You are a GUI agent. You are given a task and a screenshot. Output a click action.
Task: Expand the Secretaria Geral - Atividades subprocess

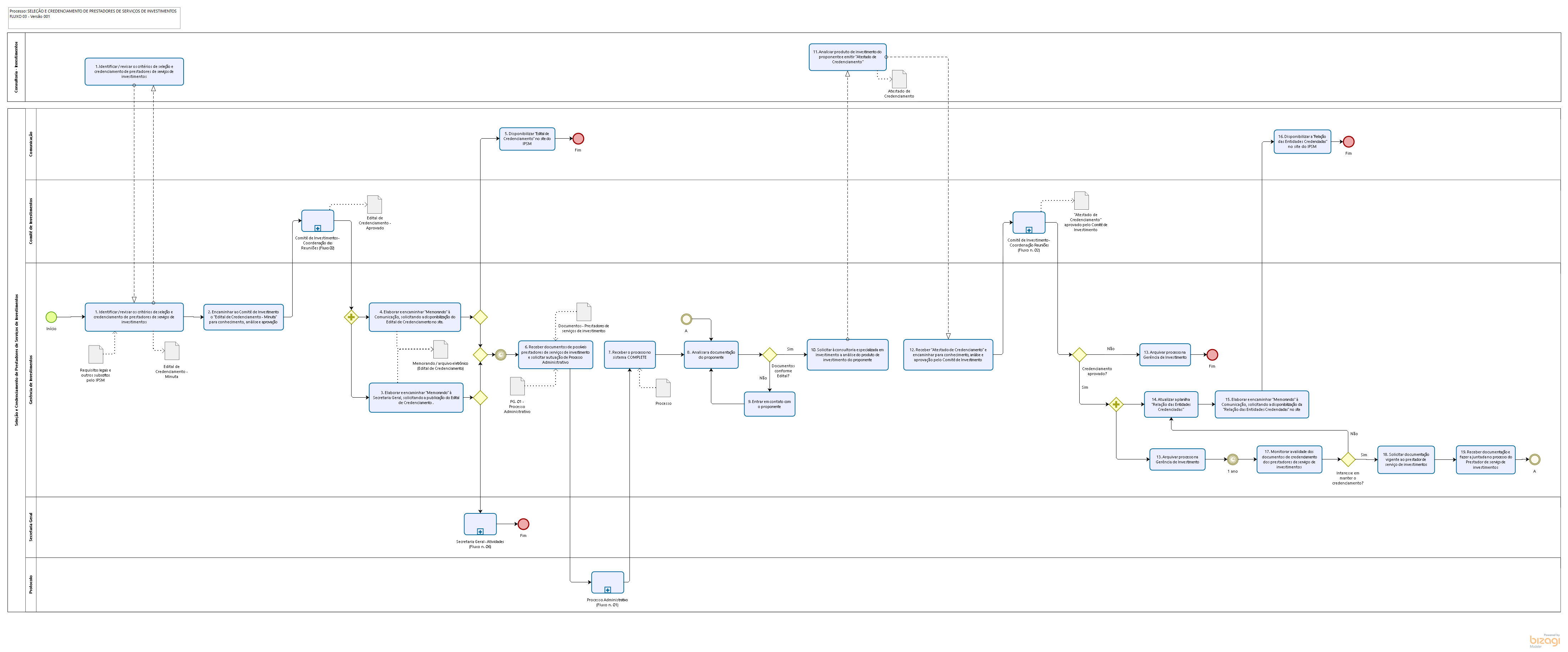480,532
